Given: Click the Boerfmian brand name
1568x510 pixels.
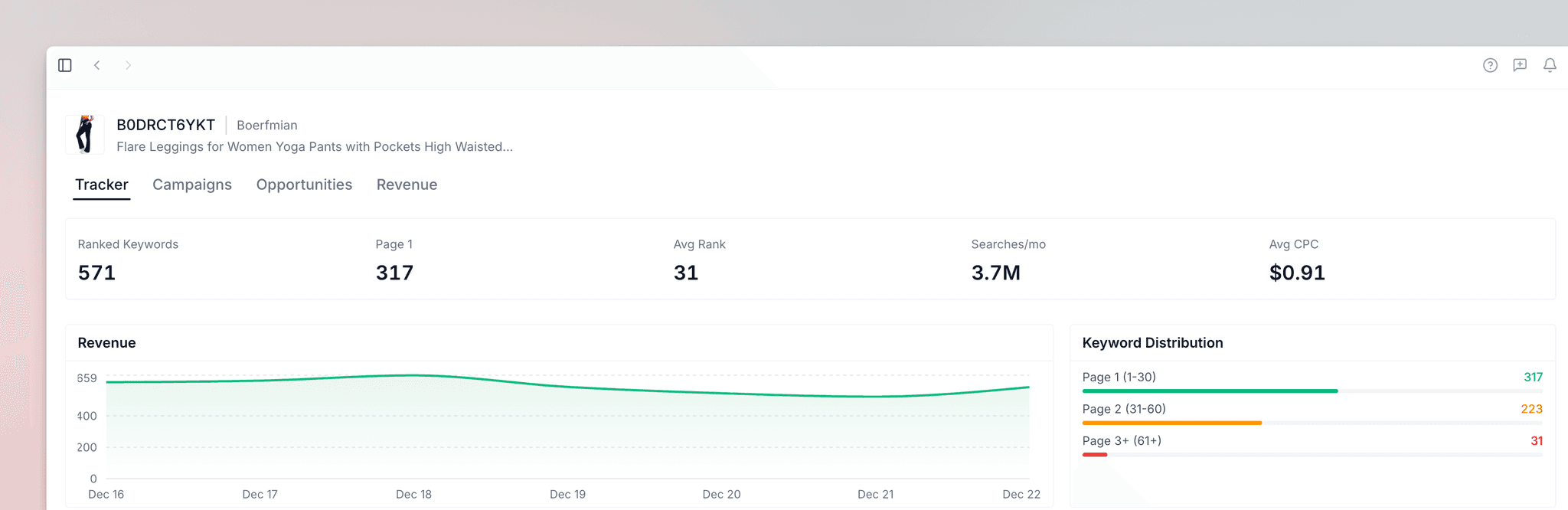Looking at the screenshot, I should pyautogui.click(x=266, y=125).
